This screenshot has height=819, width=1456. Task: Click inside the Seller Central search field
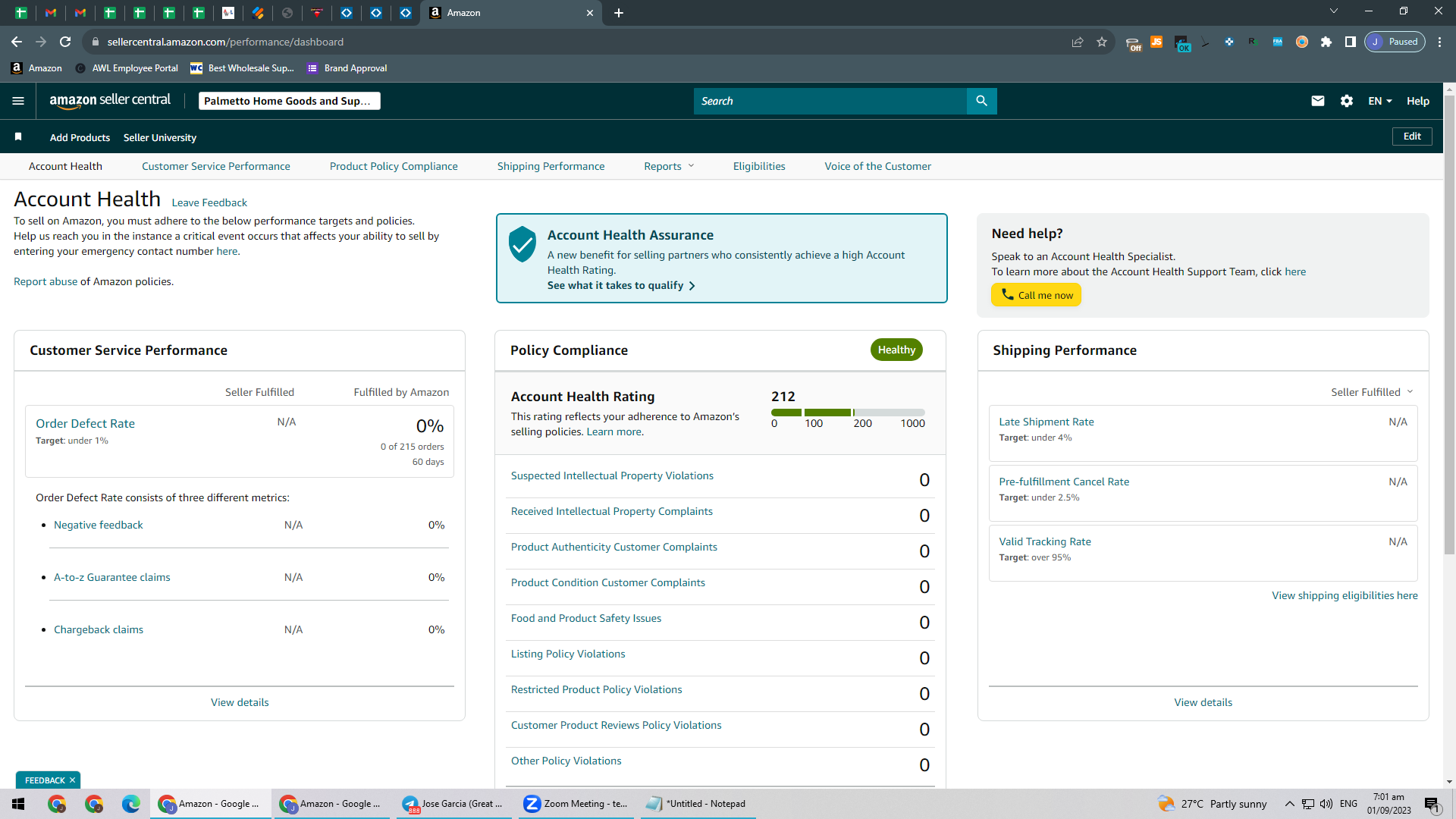point(830,101)
